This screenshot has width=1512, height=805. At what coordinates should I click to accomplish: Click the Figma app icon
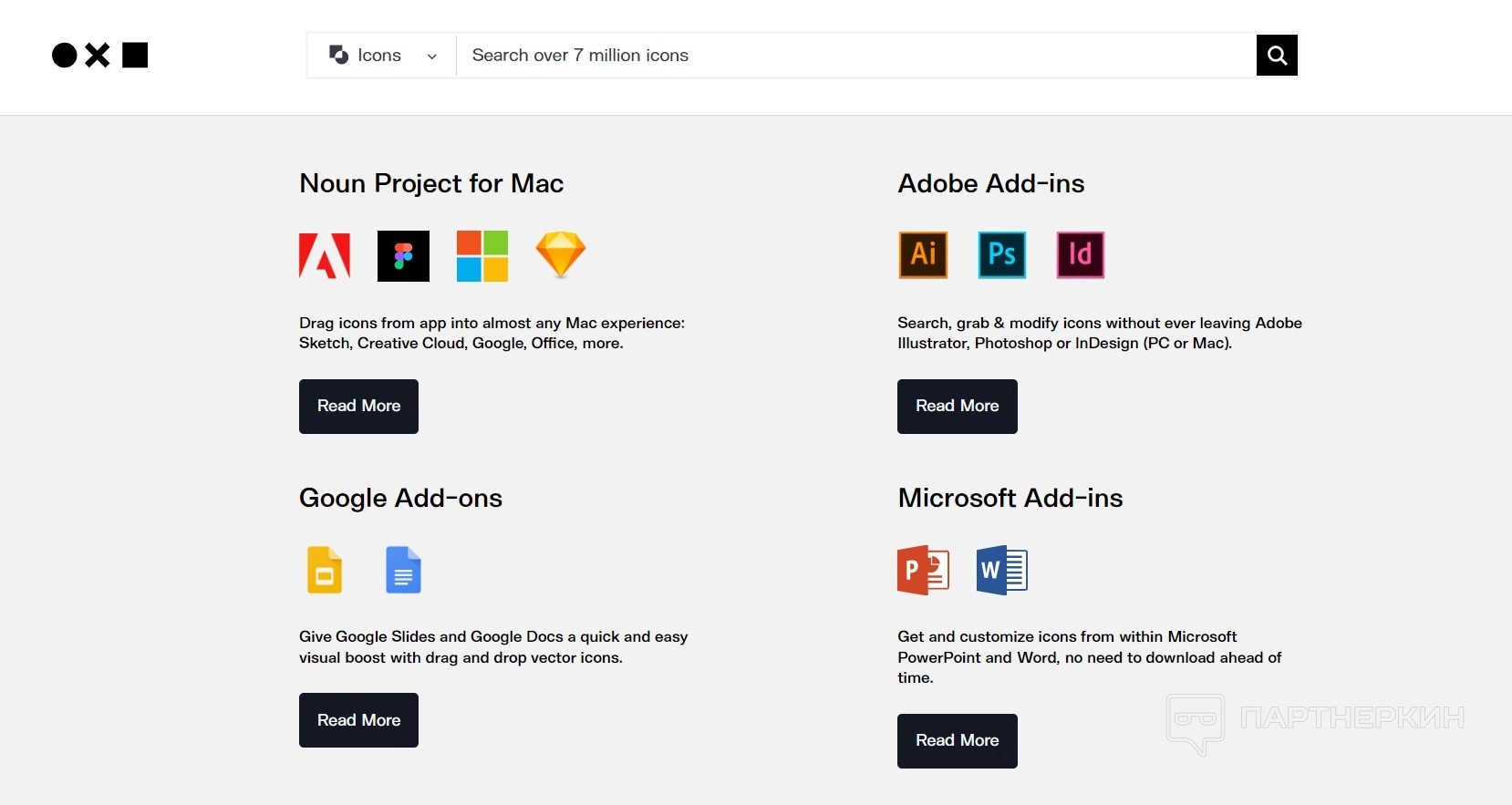pyautogui.click(x=403, y=255)
